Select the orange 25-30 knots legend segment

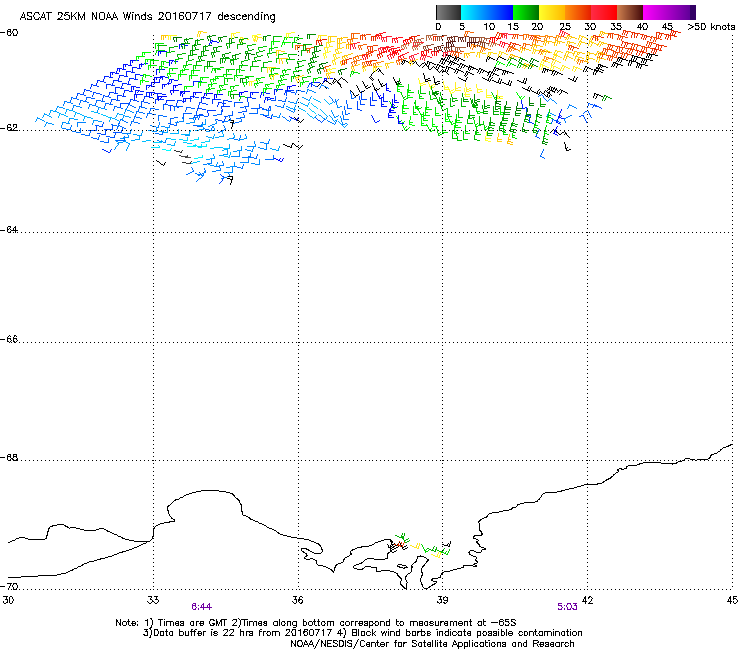point(578,12)
